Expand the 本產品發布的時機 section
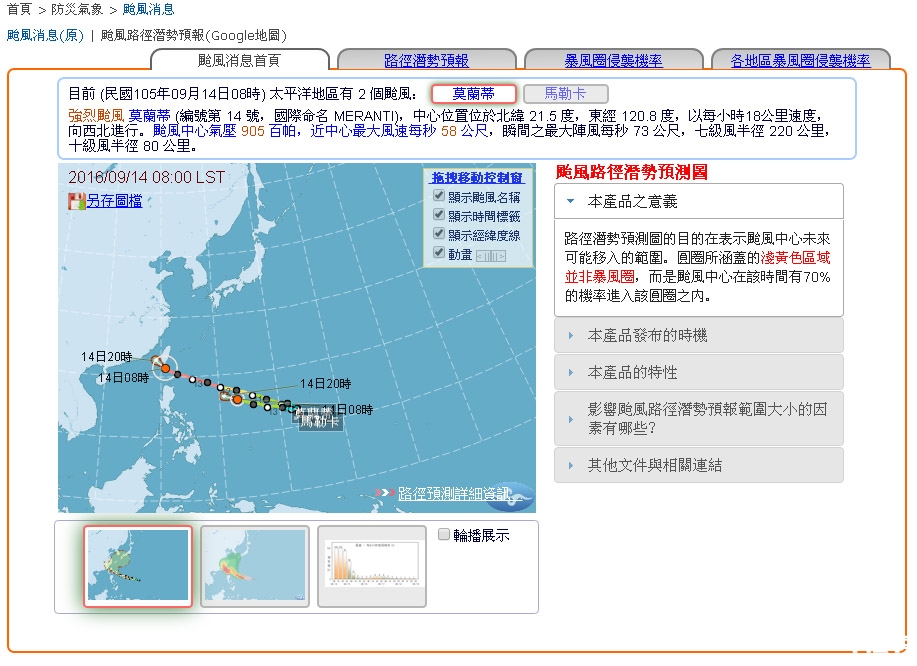 coord(698,336)
